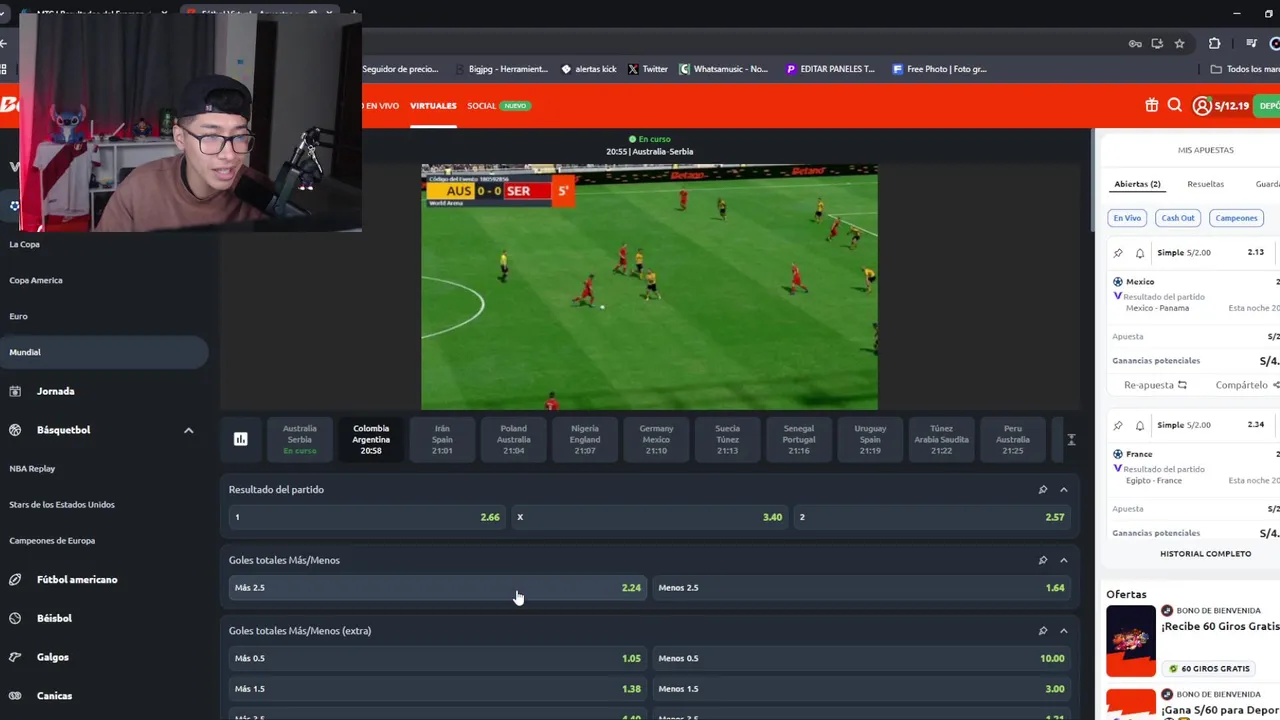1280x720 pixels.
Task: Open HISTORIAL COMPLETO link
Action: click(x=1205, y=554)
